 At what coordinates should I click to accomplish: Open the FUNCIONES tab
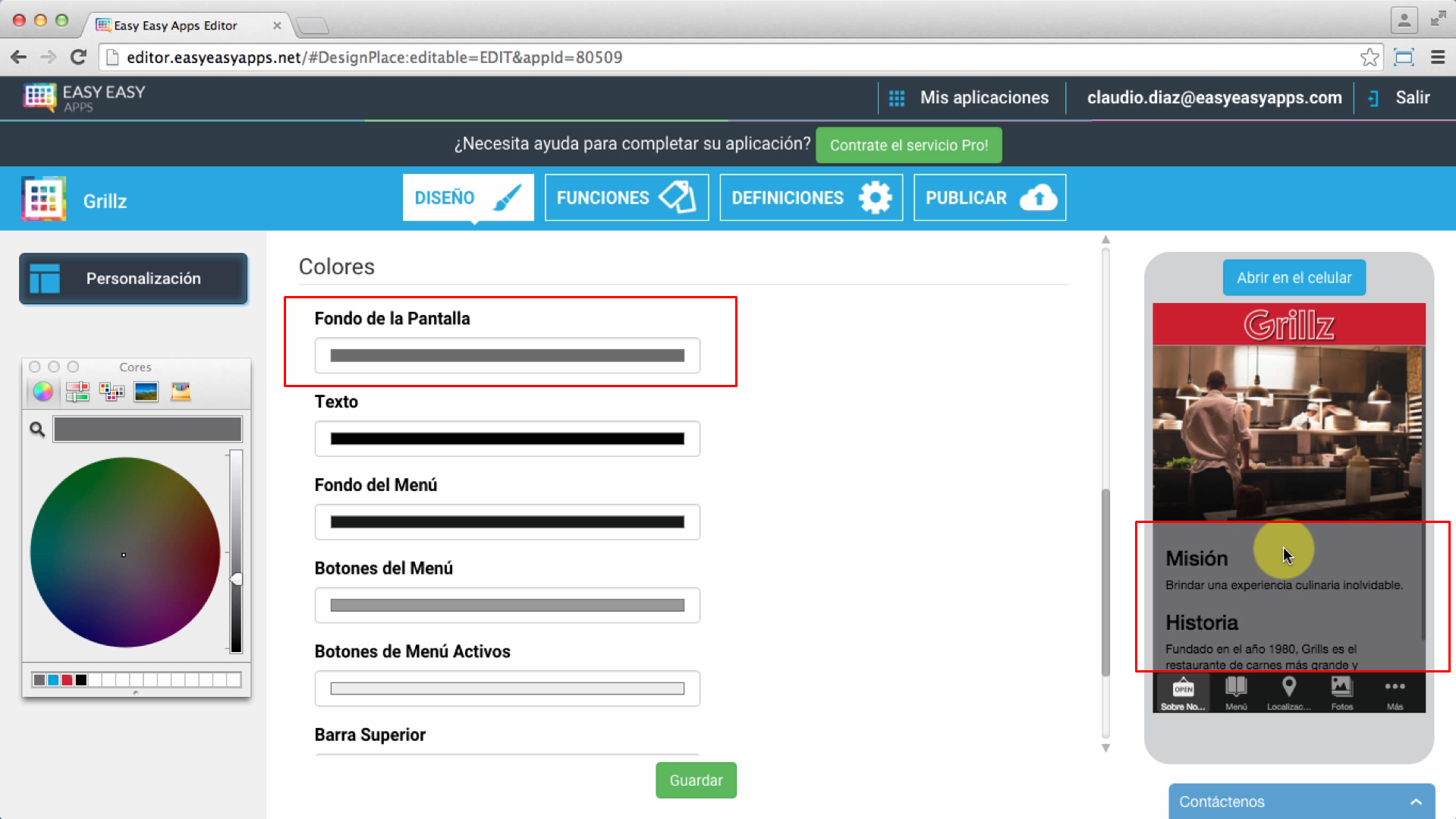click(x=626, y=197)
